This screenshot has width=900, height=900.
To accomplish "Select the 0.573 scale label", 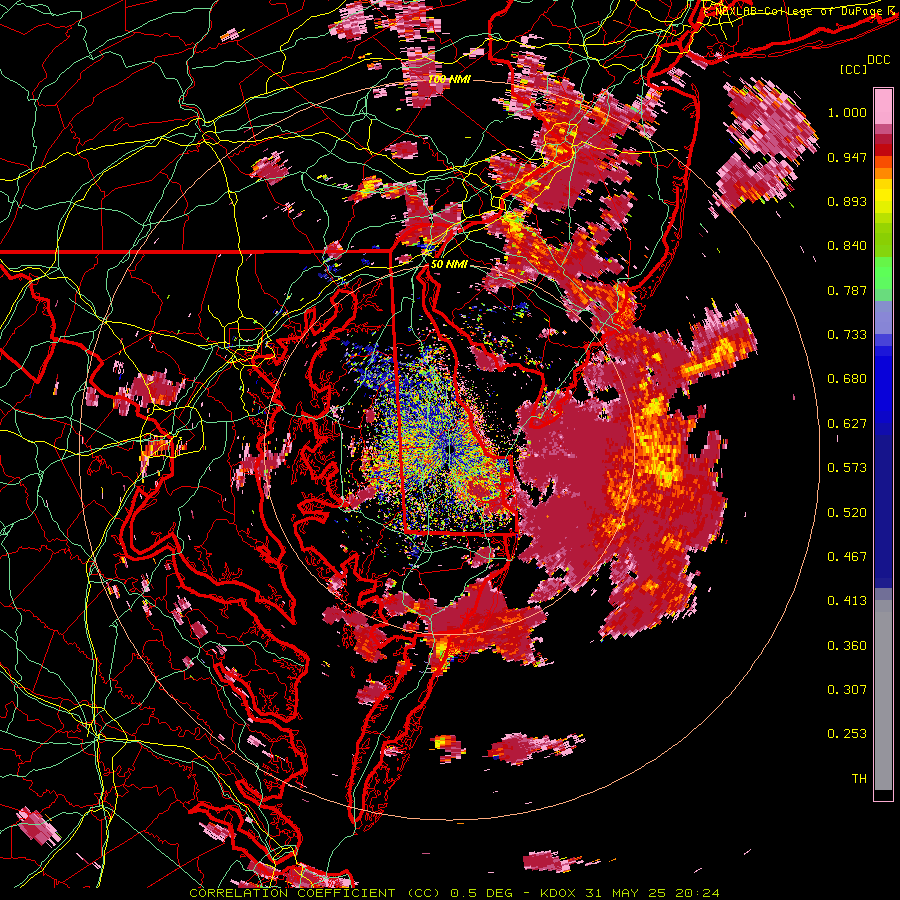I will [847, 468].
